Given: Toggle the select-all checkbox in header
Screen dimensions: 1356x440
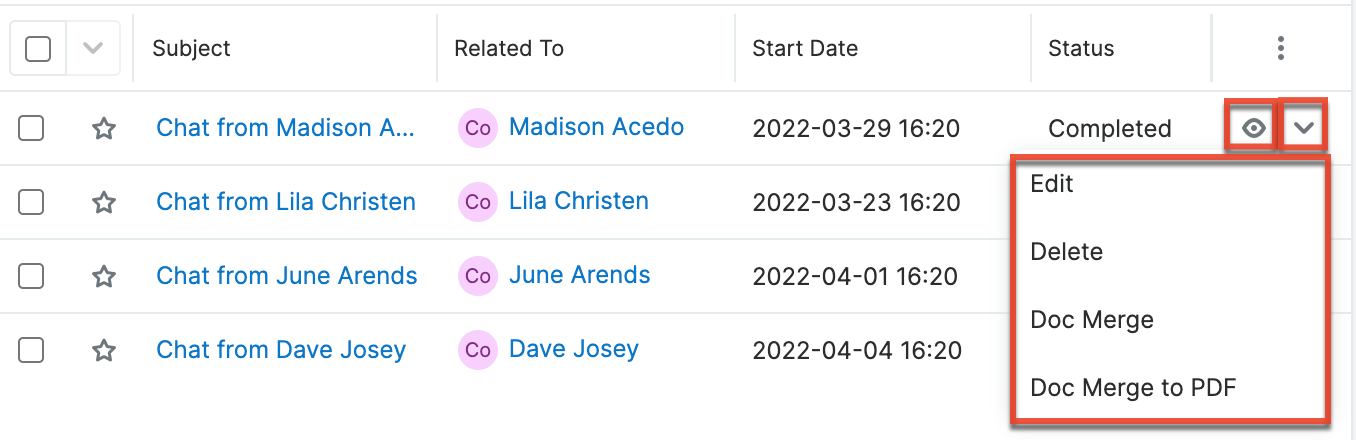Looking at the screenshot, I should (x=38, y=48).
